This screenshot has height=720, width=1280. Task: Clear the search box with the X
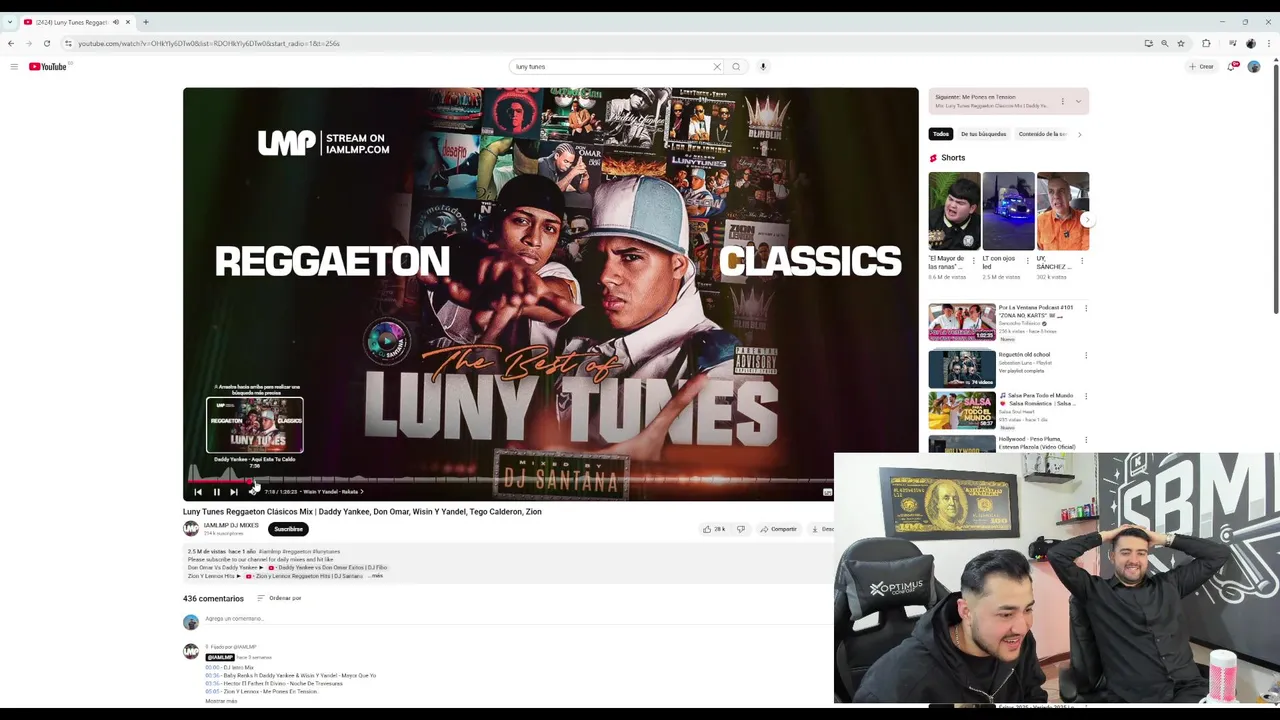coord(717,67)
